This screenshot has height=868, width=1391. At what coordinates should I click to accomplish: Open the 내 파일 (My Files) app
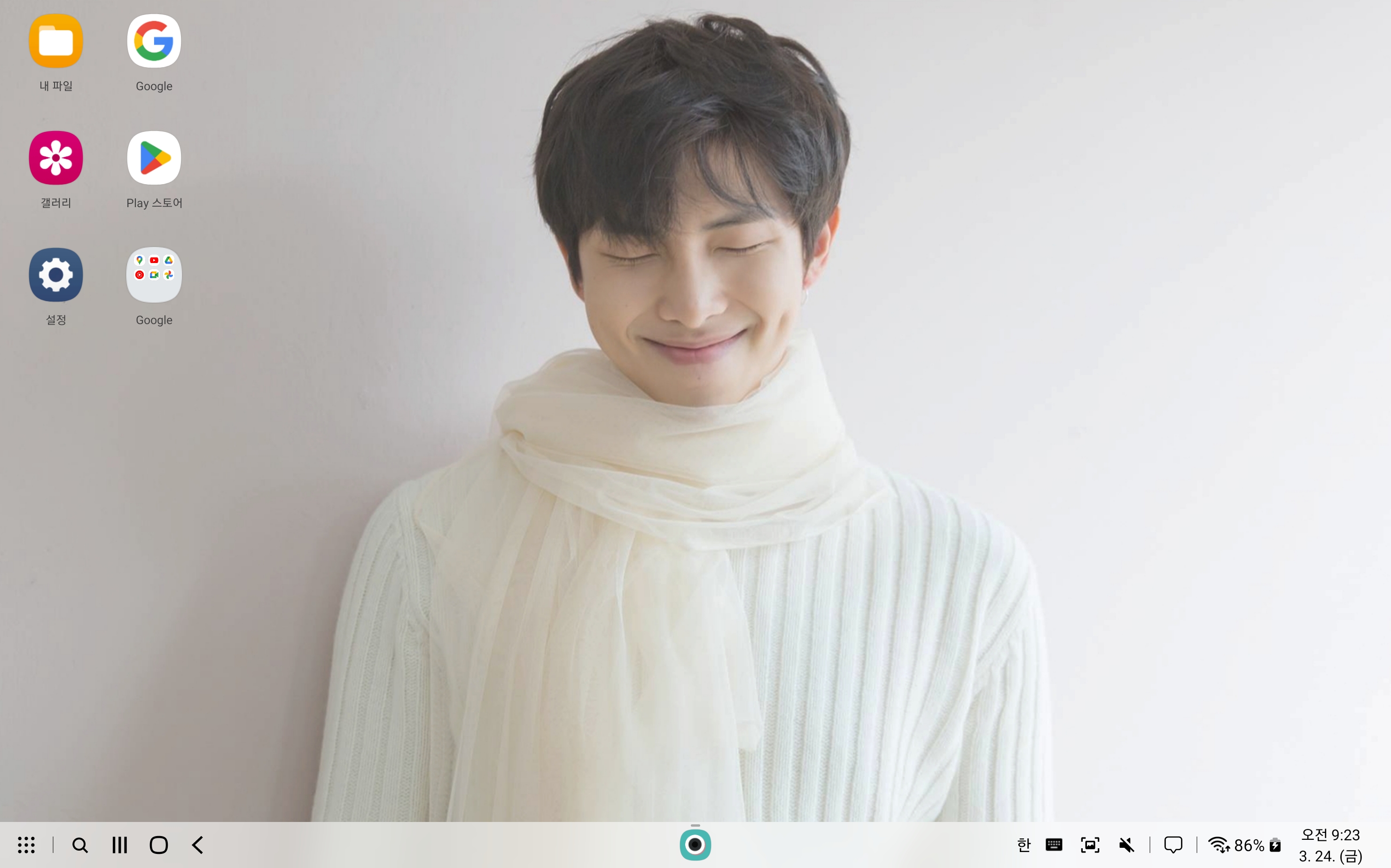pyautogui.click(x=56, y=41)
